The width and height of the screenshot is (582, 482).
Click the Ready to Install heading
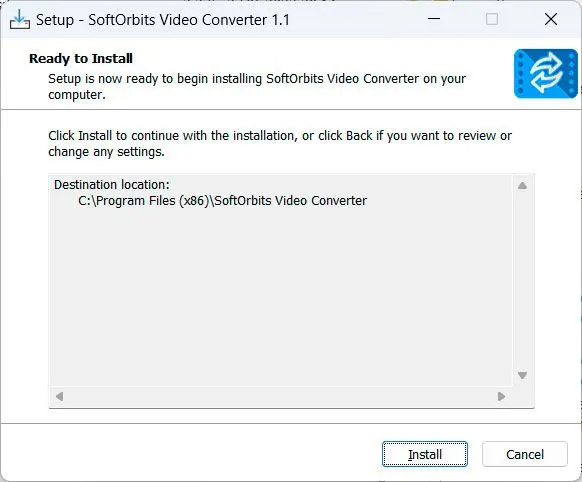coord(81,59)
